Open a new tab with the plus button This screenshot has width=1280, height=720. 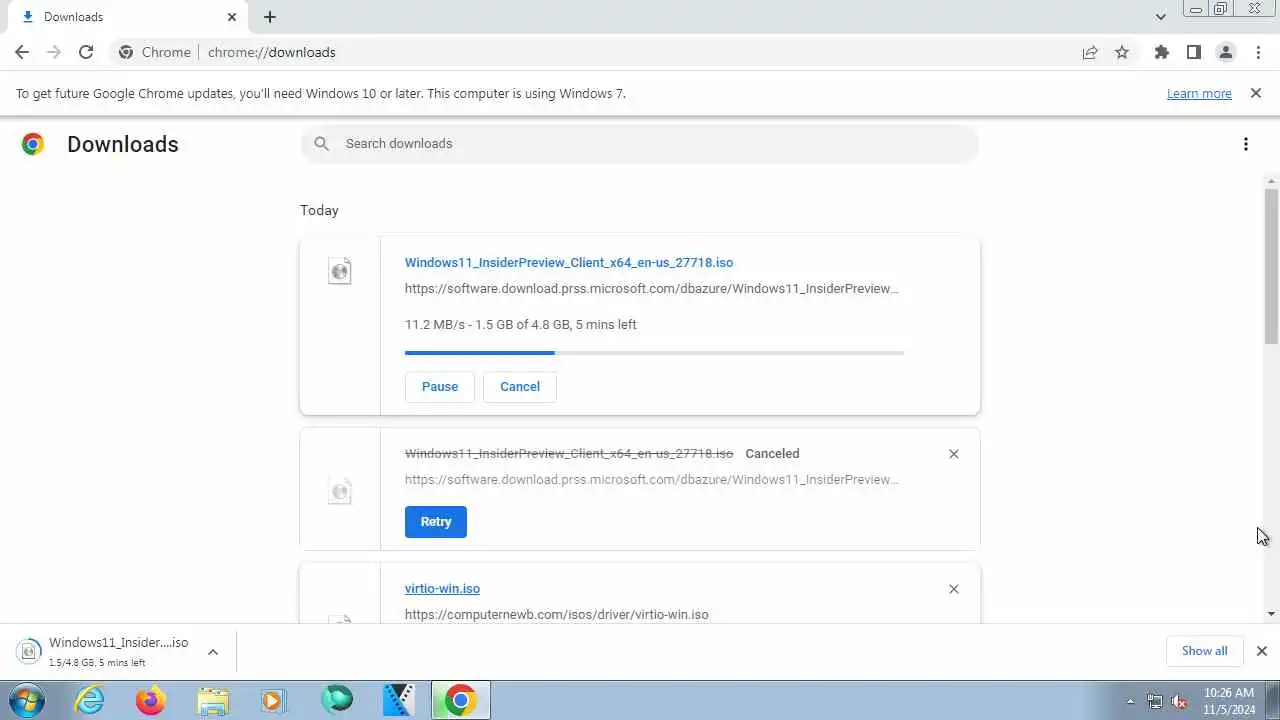tap(270, 17)
